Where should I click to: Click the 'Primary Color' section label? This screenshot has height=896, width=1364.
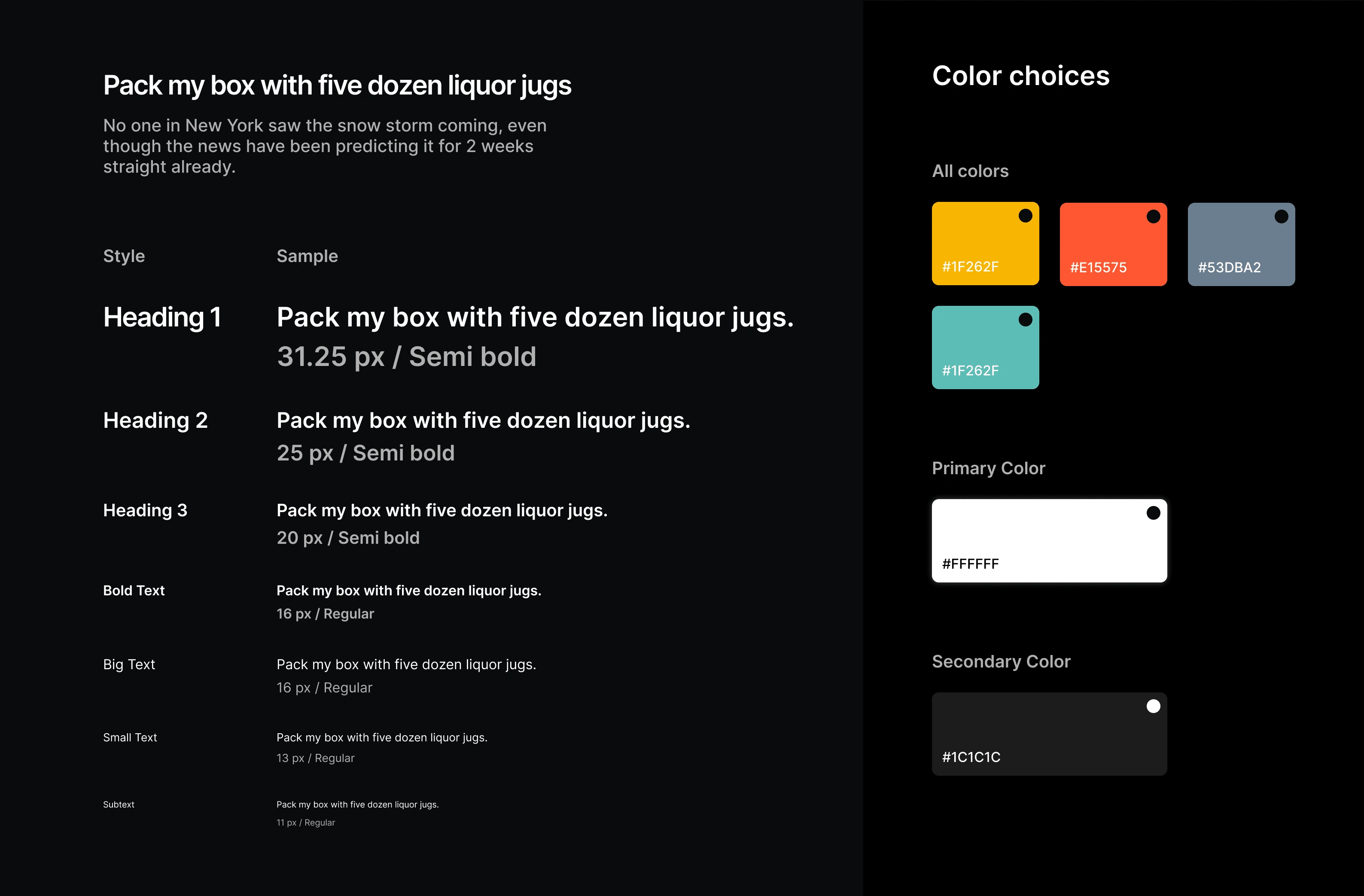coord(989,468)
